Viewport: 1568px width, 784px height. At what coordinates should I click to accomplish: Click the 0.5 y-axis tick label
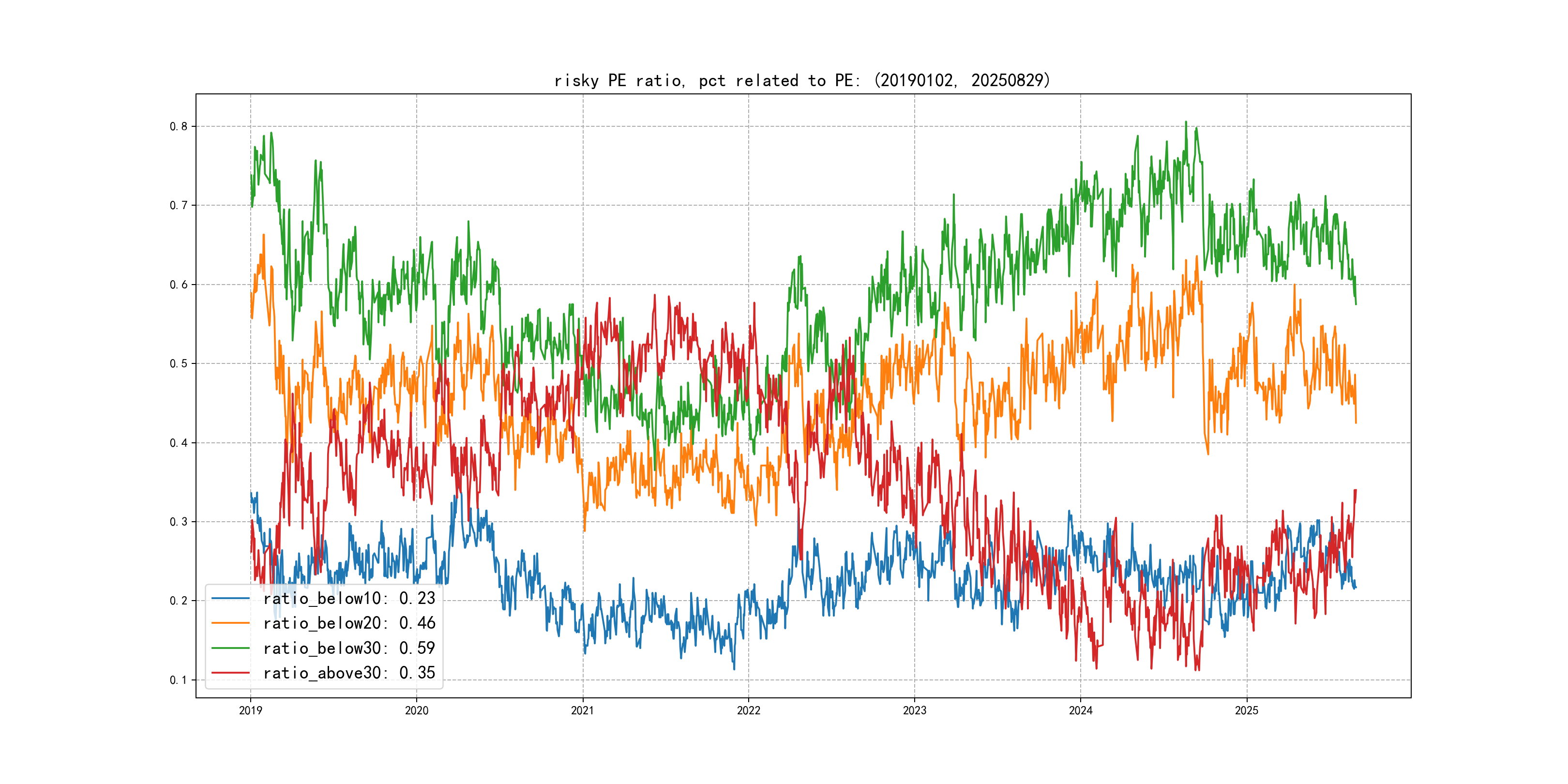click(x=179, y=364)
